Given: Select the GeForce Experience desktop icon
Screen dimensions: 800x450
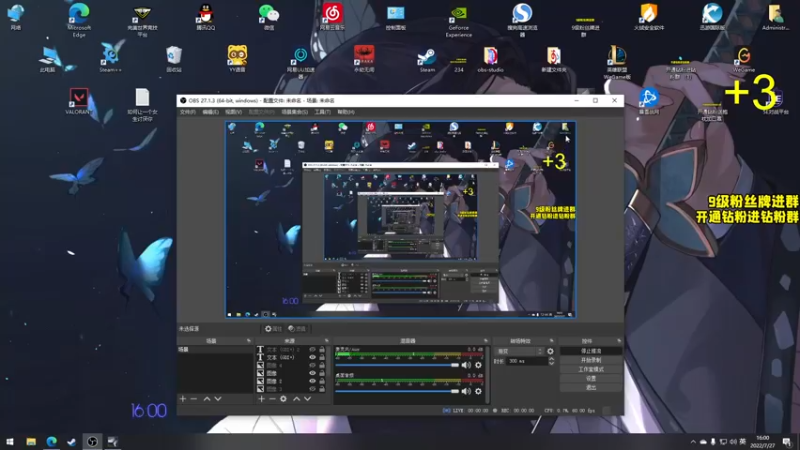Looking at the screenshot, I should pyautogui.click(x=458, y=21).
